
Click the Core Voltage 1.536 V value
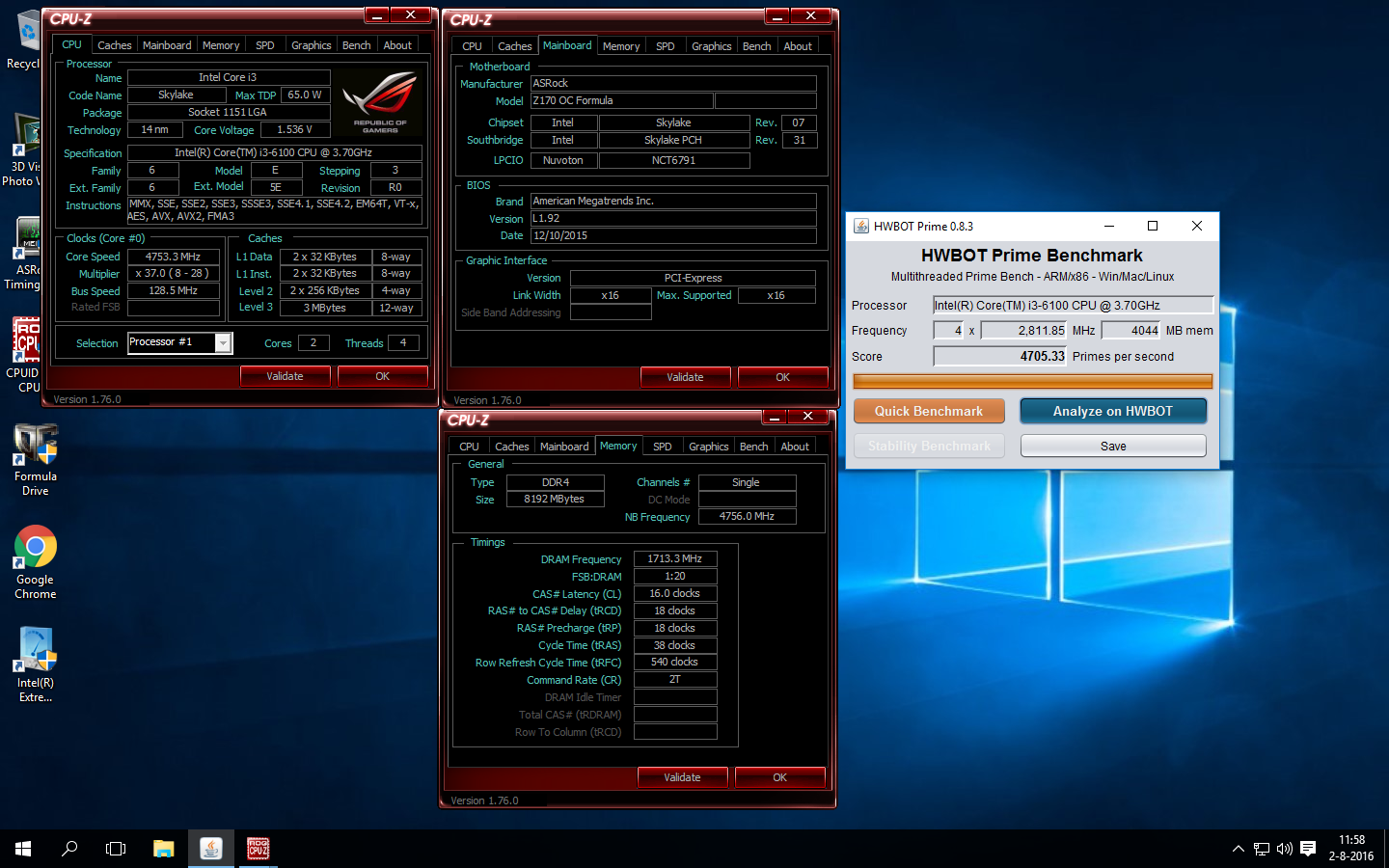point(294,129)
